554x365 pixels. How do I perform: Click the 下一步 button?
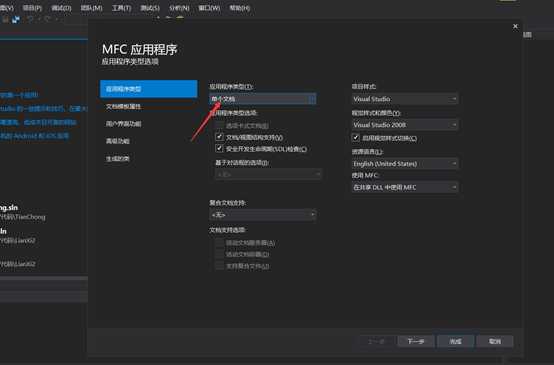click(416, 341)
